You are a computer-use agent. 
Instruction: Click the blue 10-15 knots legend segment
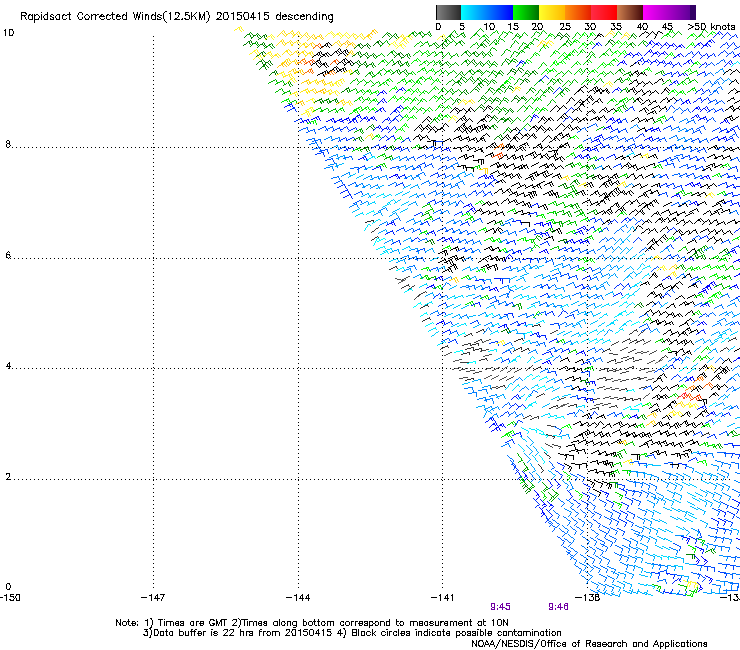coord(500,12)
